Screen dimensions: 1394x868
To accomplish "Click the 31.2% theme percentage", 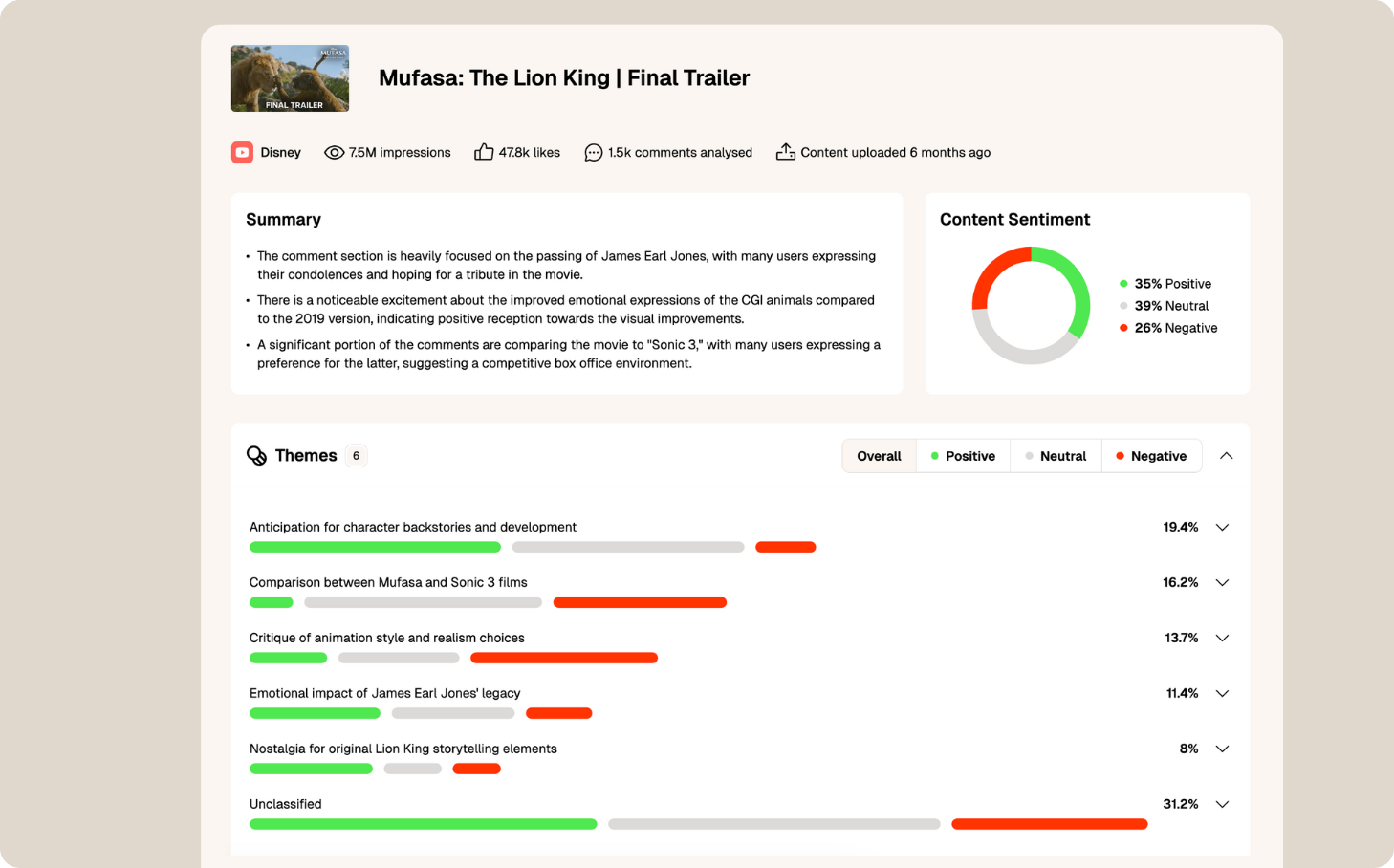I will 1181,805.
